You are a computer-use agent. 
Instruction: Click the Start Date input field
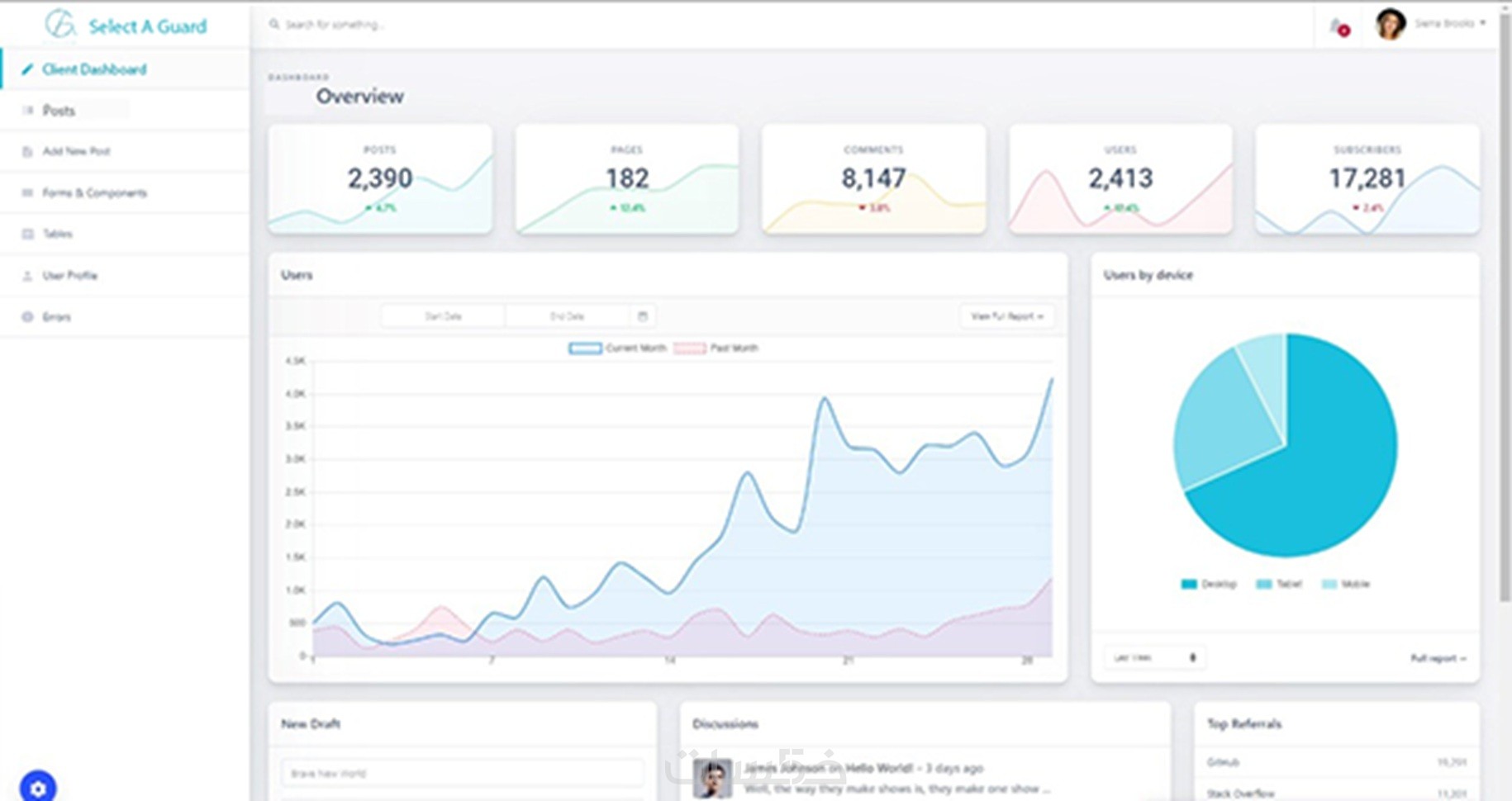point(443,316)
